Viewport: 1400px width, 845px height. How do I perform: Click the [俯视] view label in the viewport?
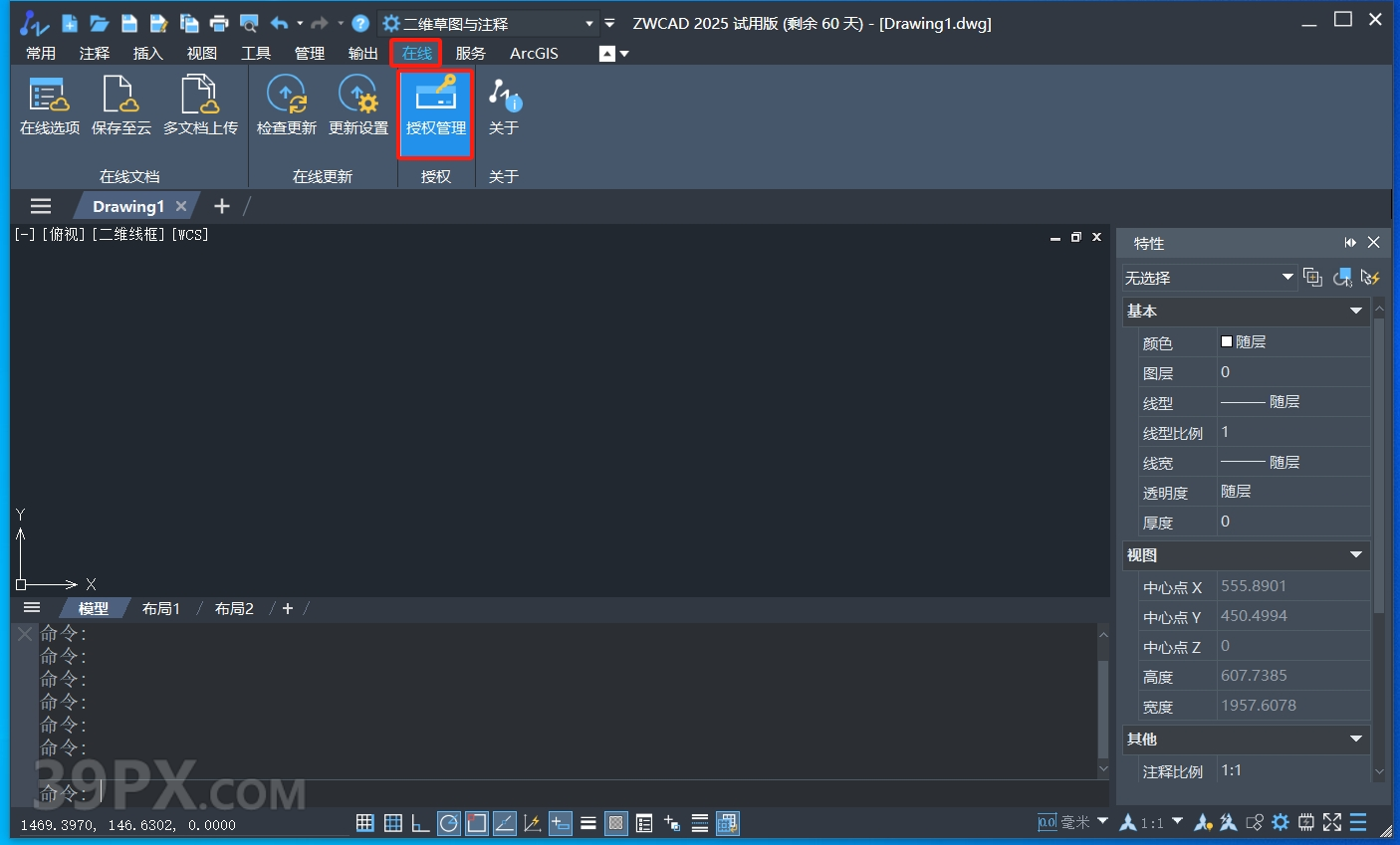64,235
